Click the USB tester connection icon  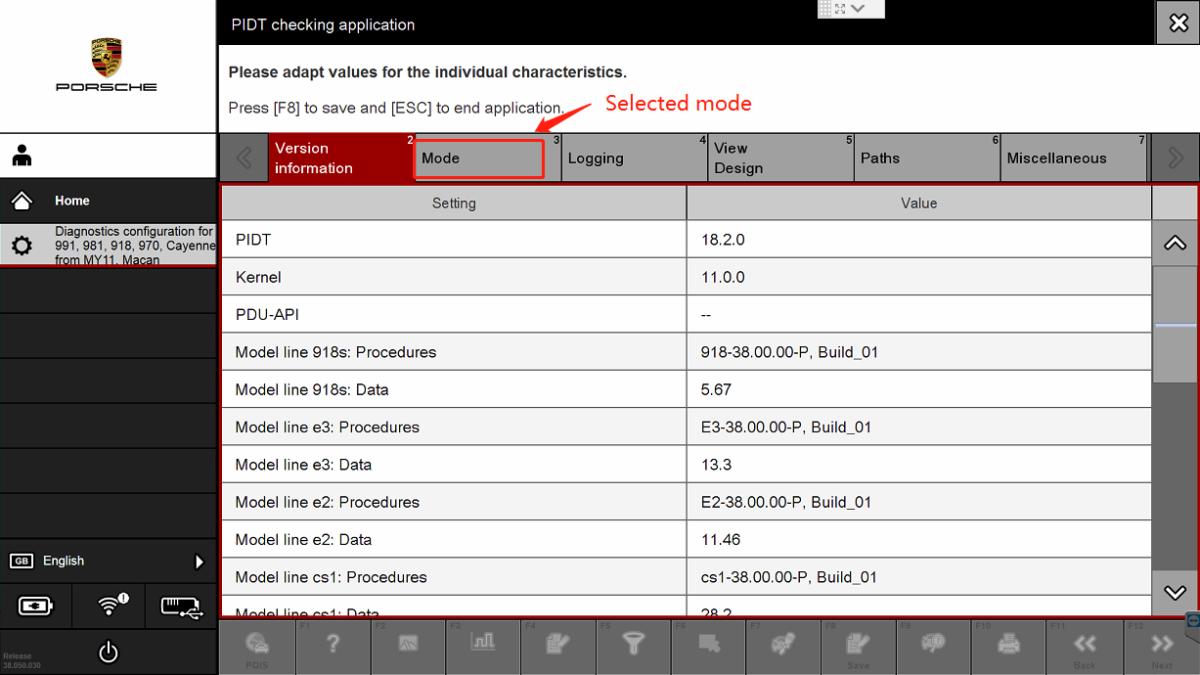pyautogui.click(x=180, y=606)
